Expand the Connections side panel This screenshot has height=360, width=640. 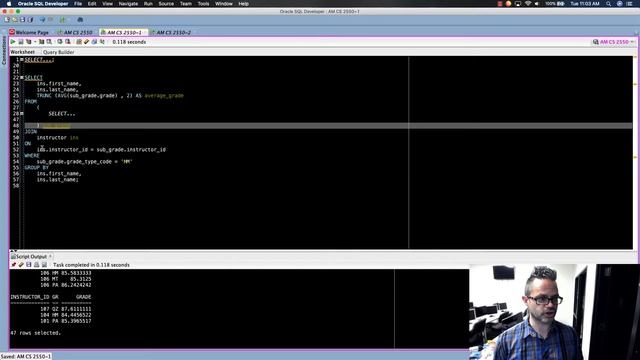tap(4, 50)
